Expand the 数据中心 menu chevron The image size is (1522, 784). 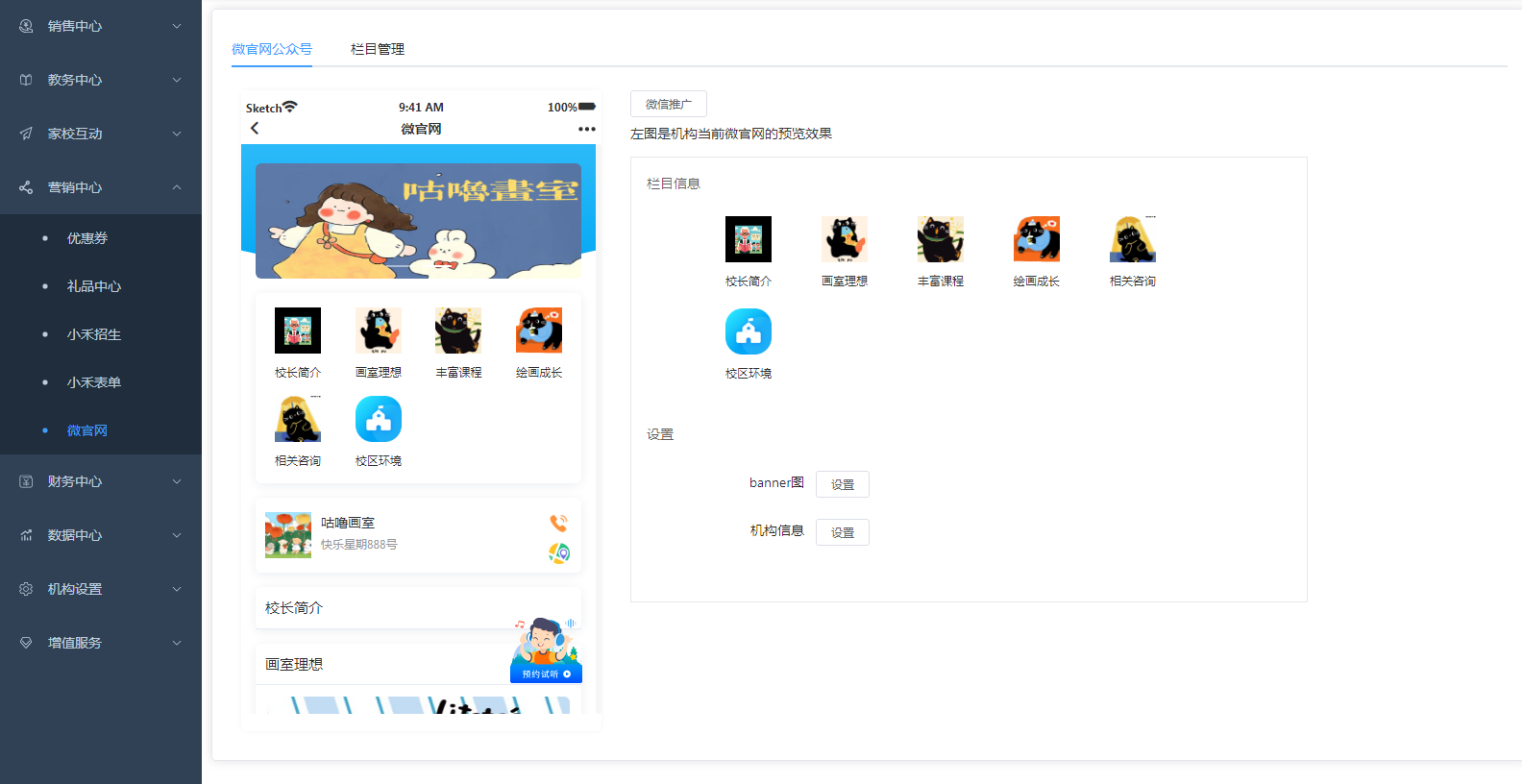click(177, 535)
